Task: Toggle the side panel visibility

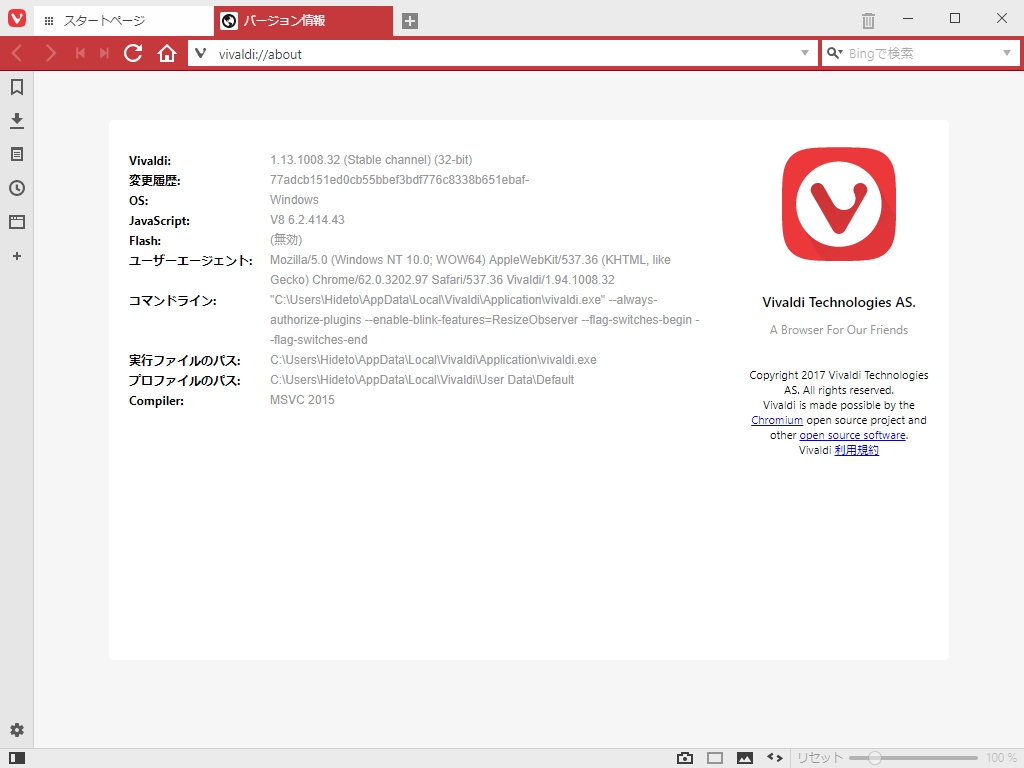Action: click(16, 758)
